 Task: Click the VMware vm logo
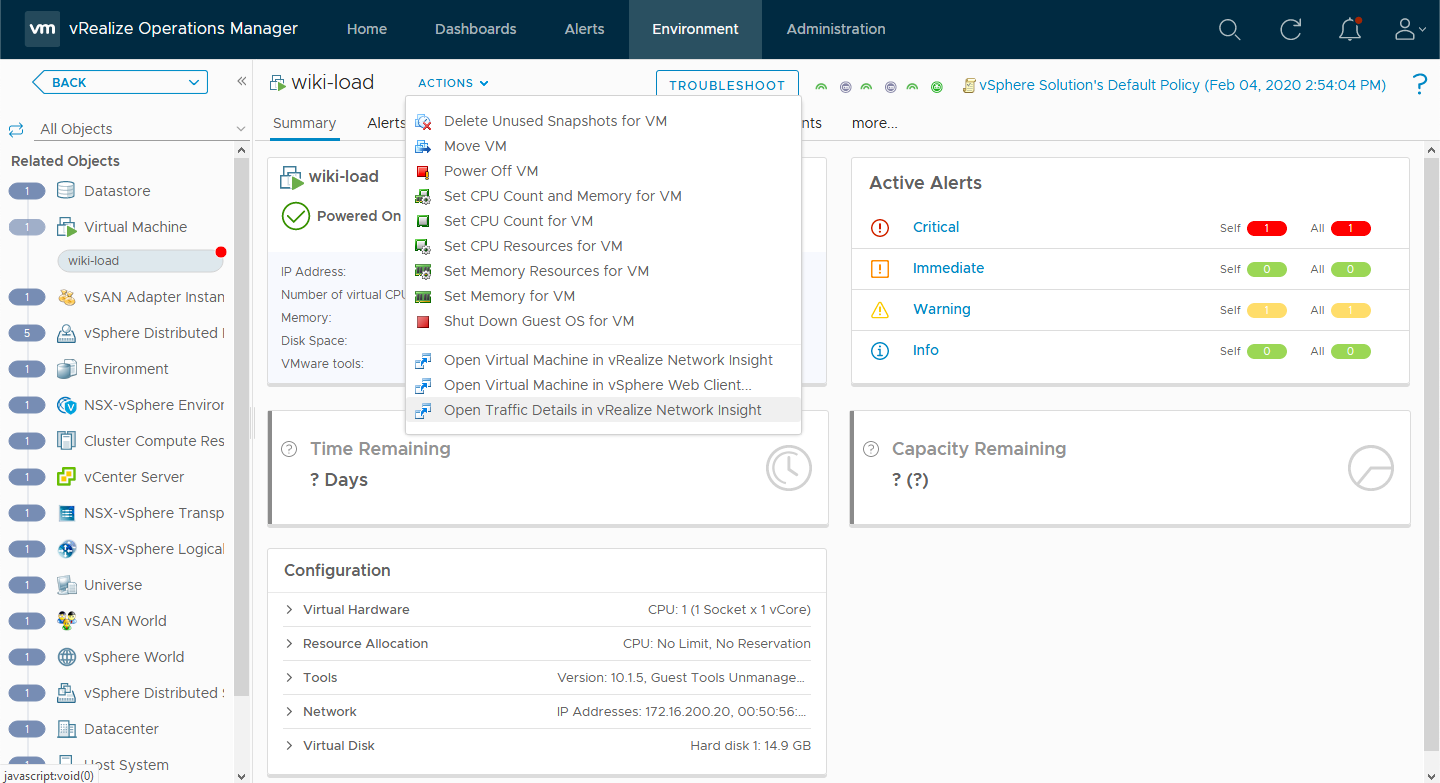point(41,29)
